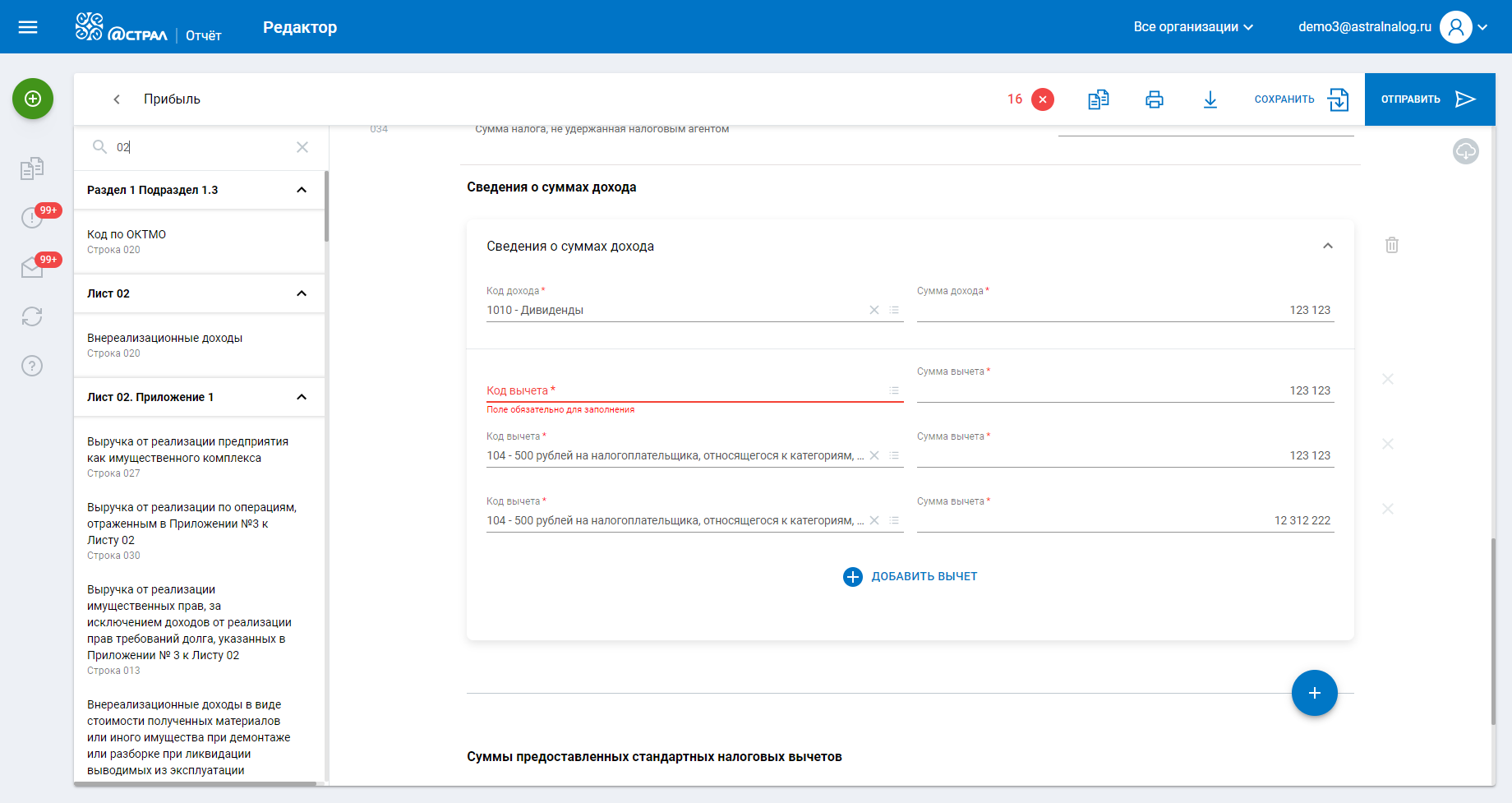Viewport: 1512px width, 803px height.
Task: Open the Редактор section title
Action: 300,27
